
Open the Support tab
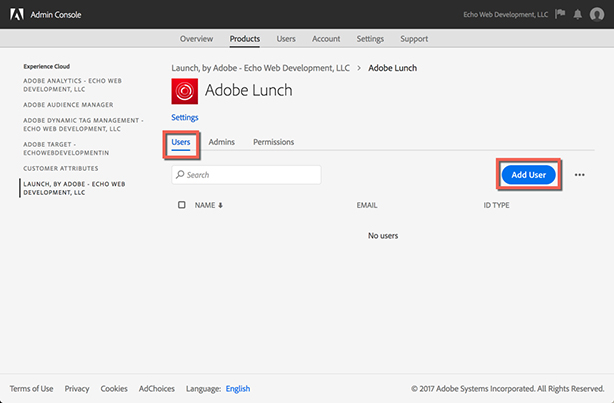click(414, 39)
